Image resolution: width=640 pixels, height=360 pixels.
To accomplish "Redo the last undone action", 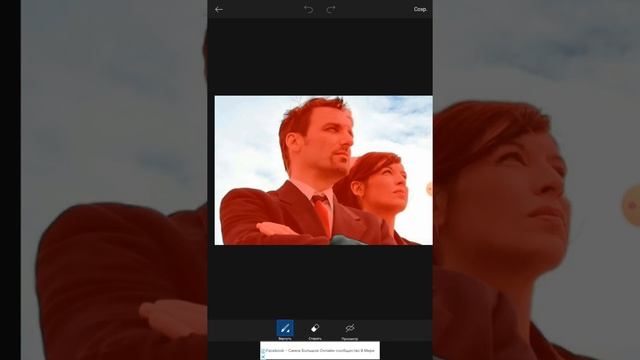I will click(x=331, y=9).
